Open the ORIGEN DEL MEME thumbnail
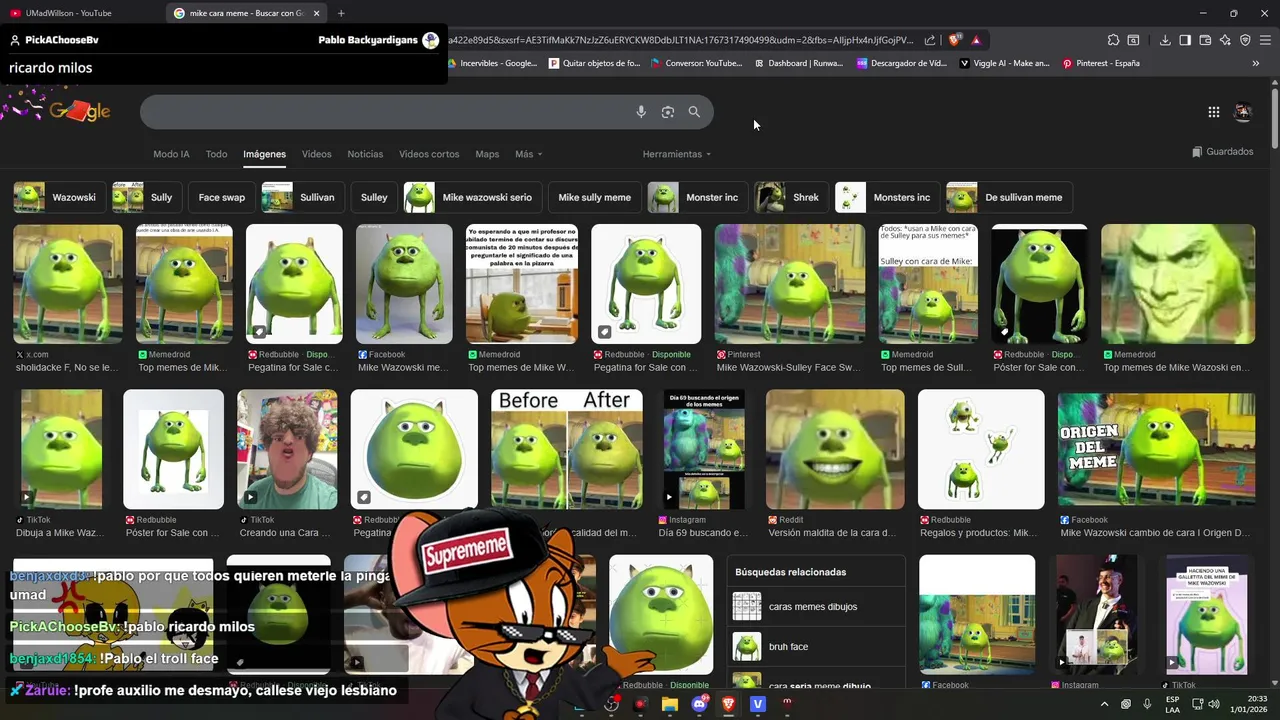The height and width of the screenshot is (720, 1280). point(1156,449)
